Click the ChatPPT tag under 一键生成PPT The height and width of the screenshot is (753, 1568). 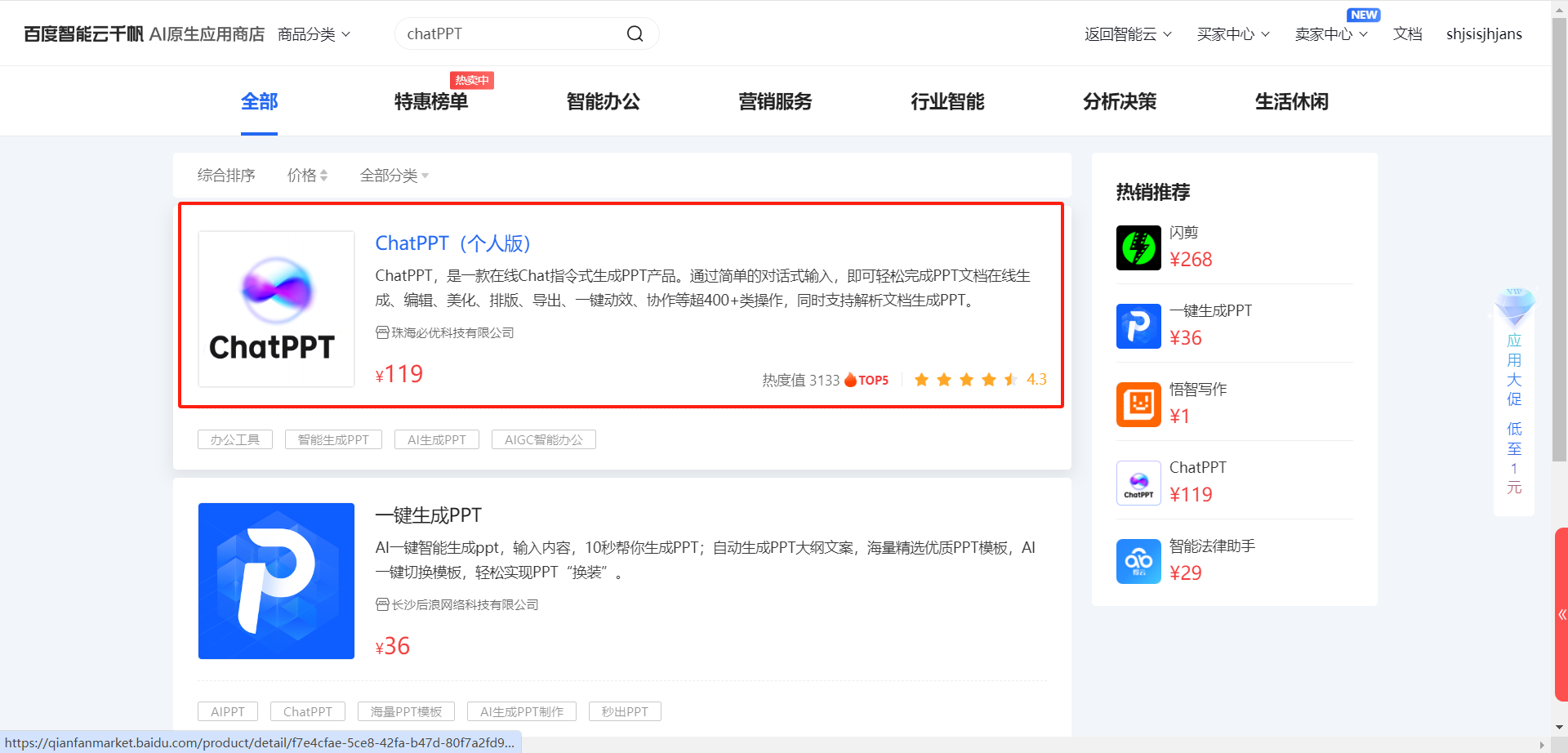(308, 711)
